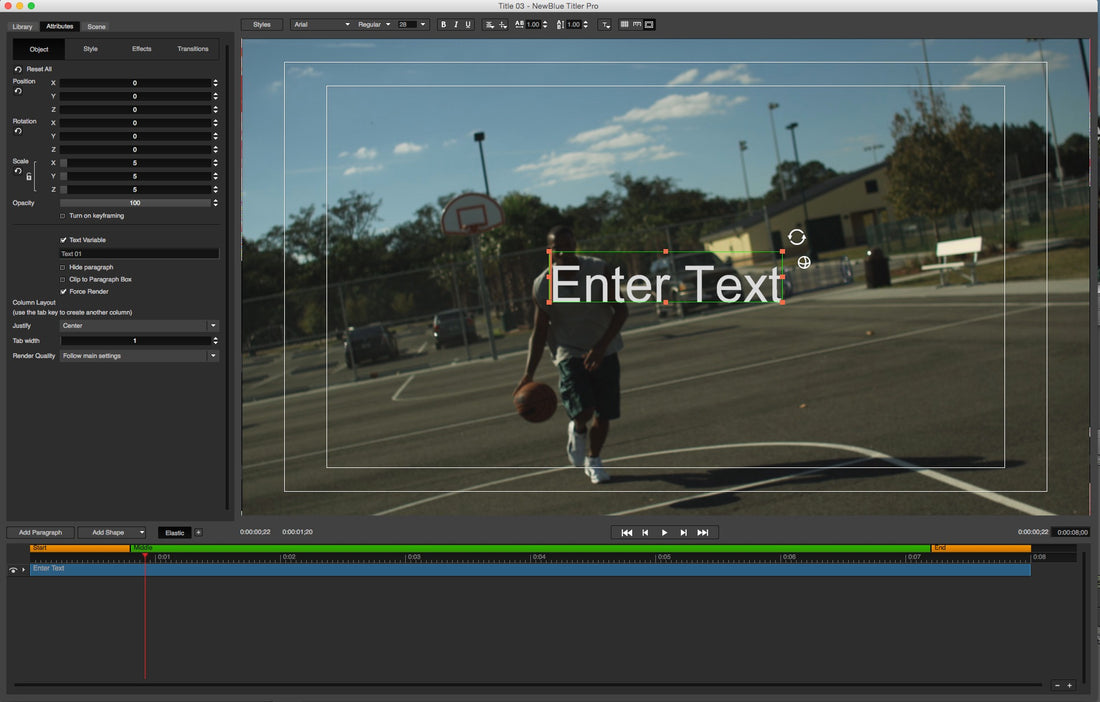Open the Library panel tab
Viewport: 1100px width, 702px height.
pyautogui.click(x=21, y=26)
